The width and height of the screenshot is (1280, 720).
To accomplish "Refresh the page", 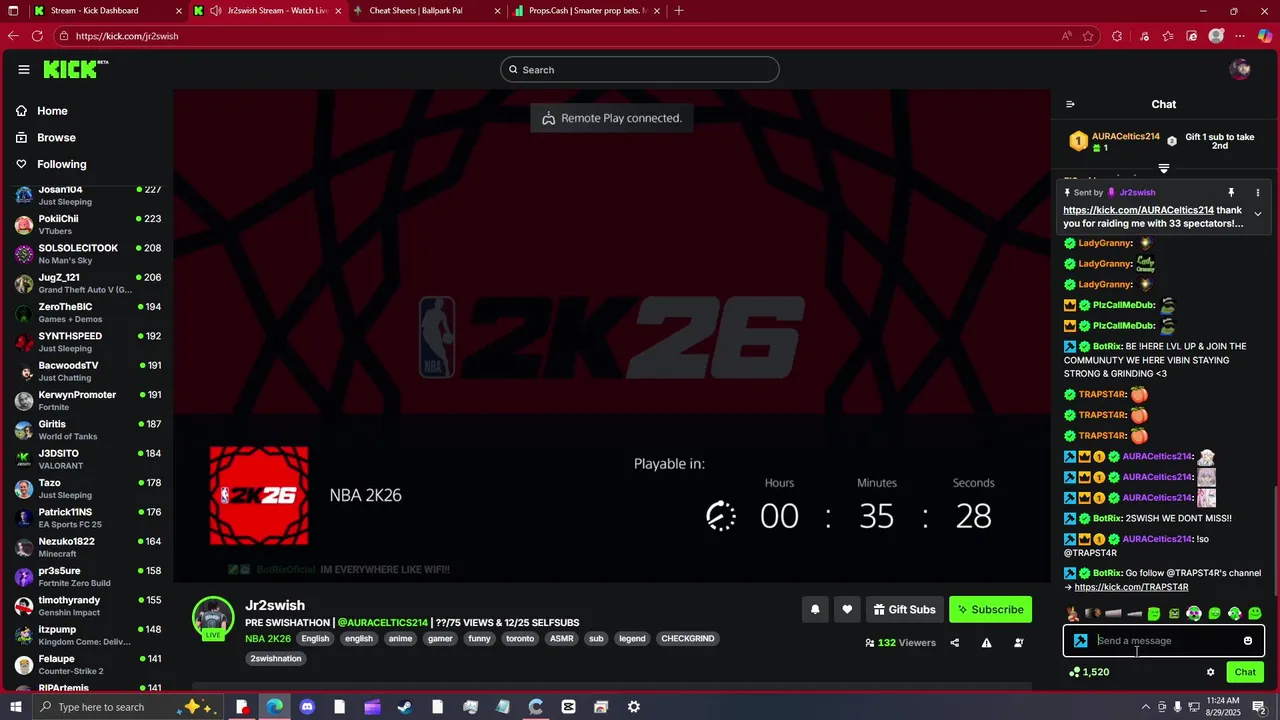I will point(37,36).
